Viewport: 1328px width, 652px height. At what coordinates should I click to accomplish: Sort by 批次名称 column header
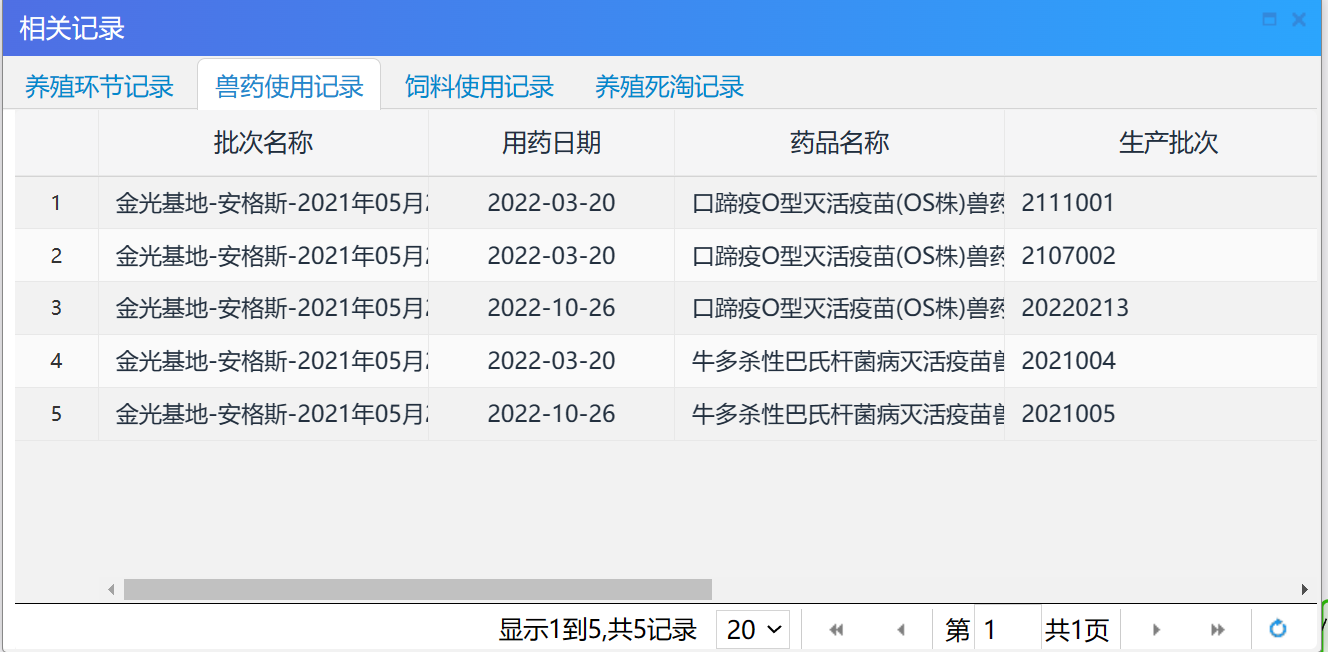pyautogui.click(x=264, y=143)
